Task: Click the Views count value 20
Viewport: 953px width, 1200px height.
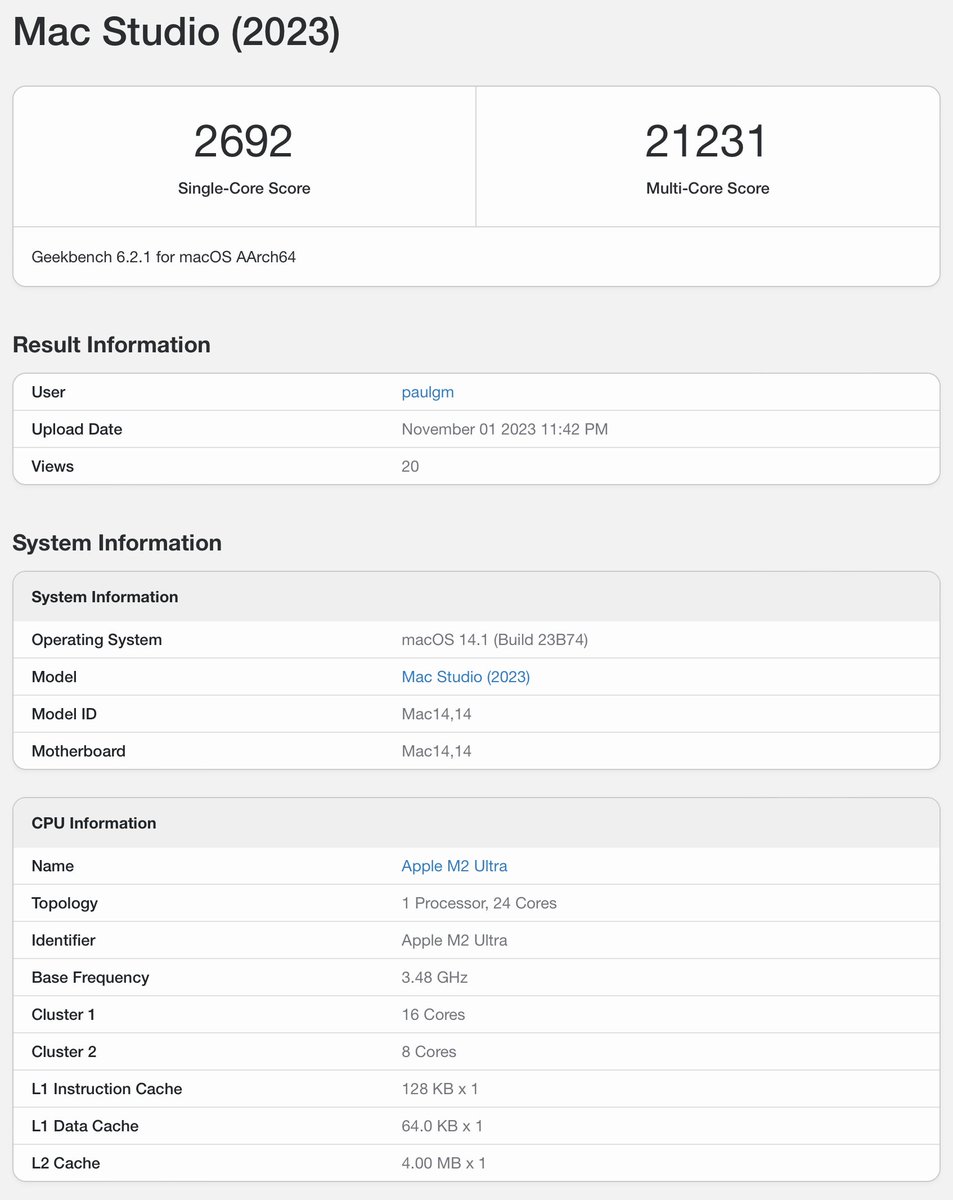Action: point(410,466)
